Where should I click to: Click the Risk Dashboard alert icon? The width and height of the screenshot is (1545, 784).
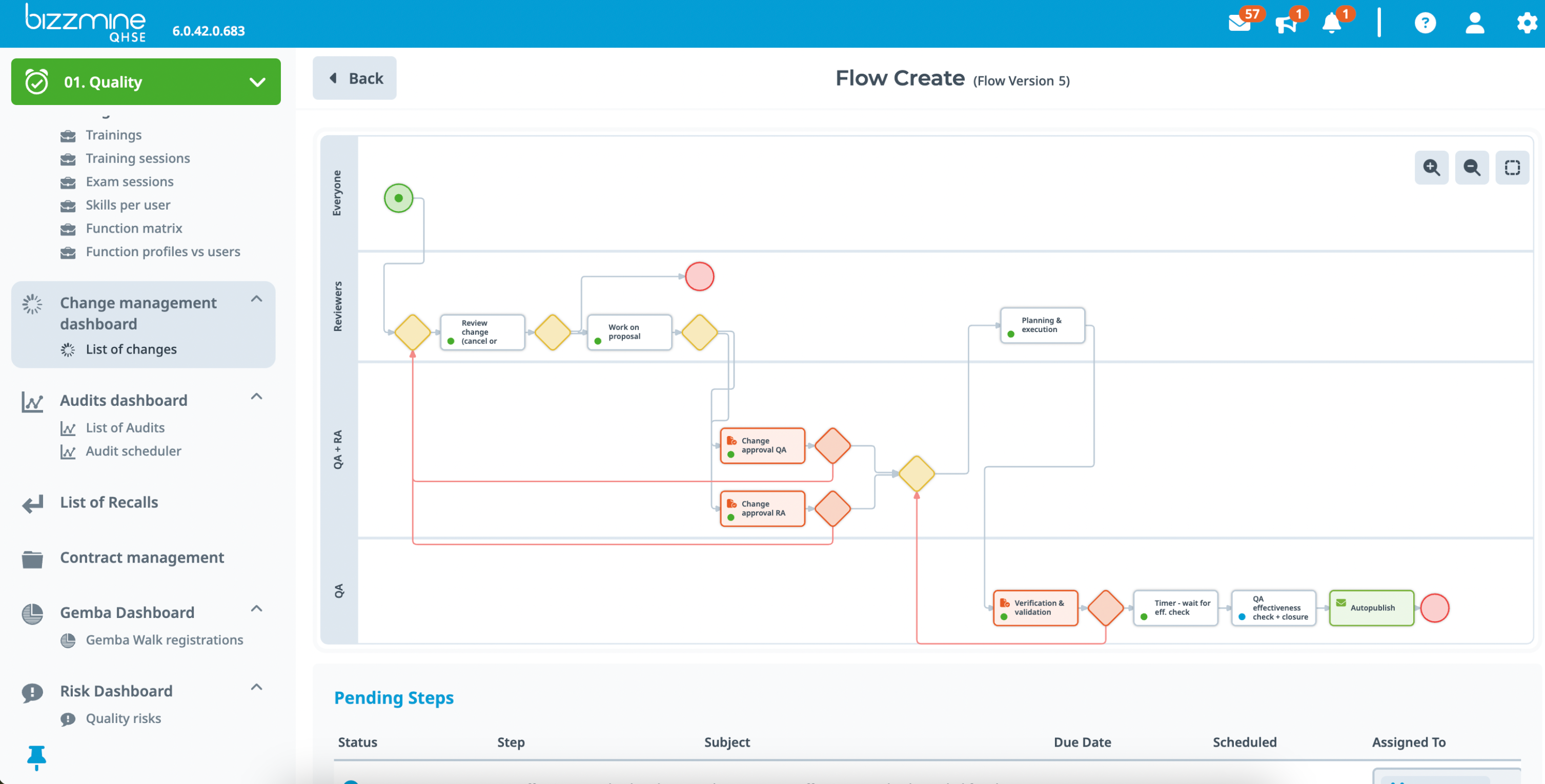32,692
